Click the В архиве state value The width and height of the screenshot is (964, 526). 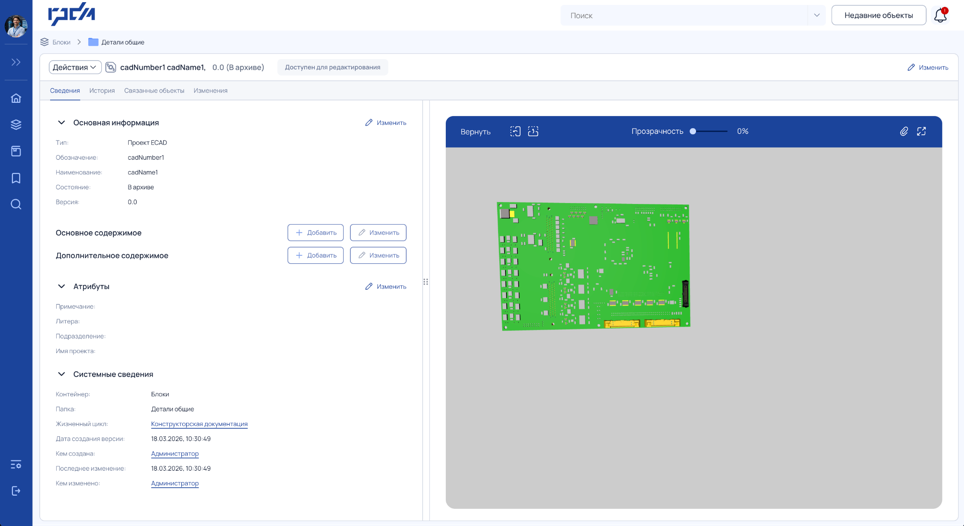(x=141, y=187)
